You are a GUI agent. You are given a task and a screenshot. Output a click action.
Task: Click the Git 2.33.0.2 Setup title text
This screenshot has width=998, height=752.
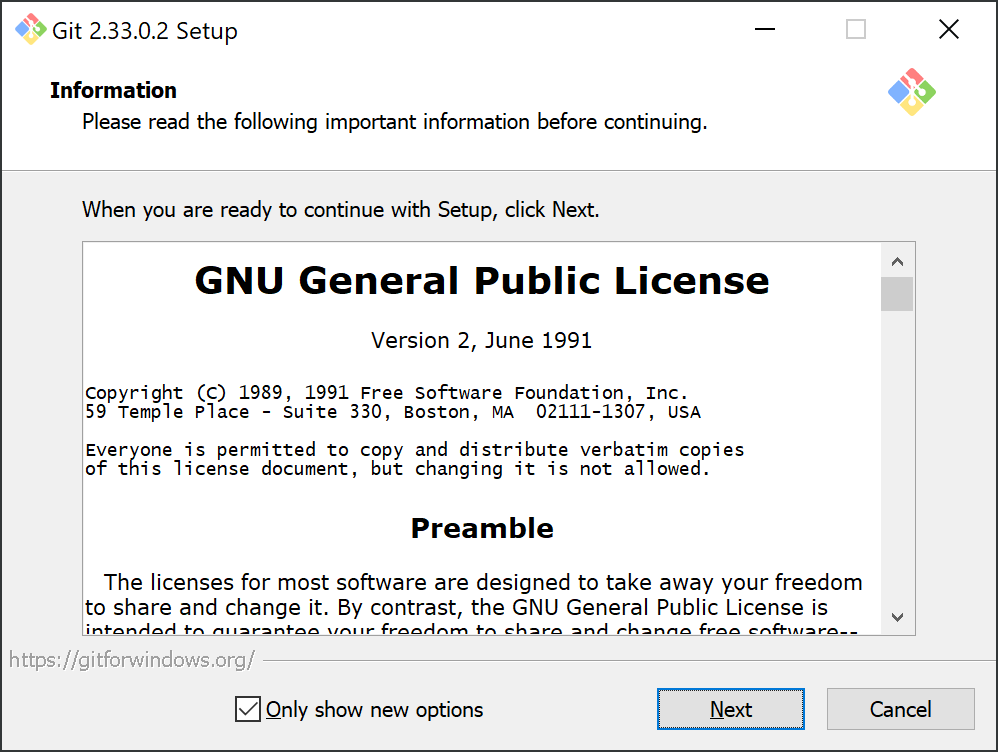(x=144, y=31)
